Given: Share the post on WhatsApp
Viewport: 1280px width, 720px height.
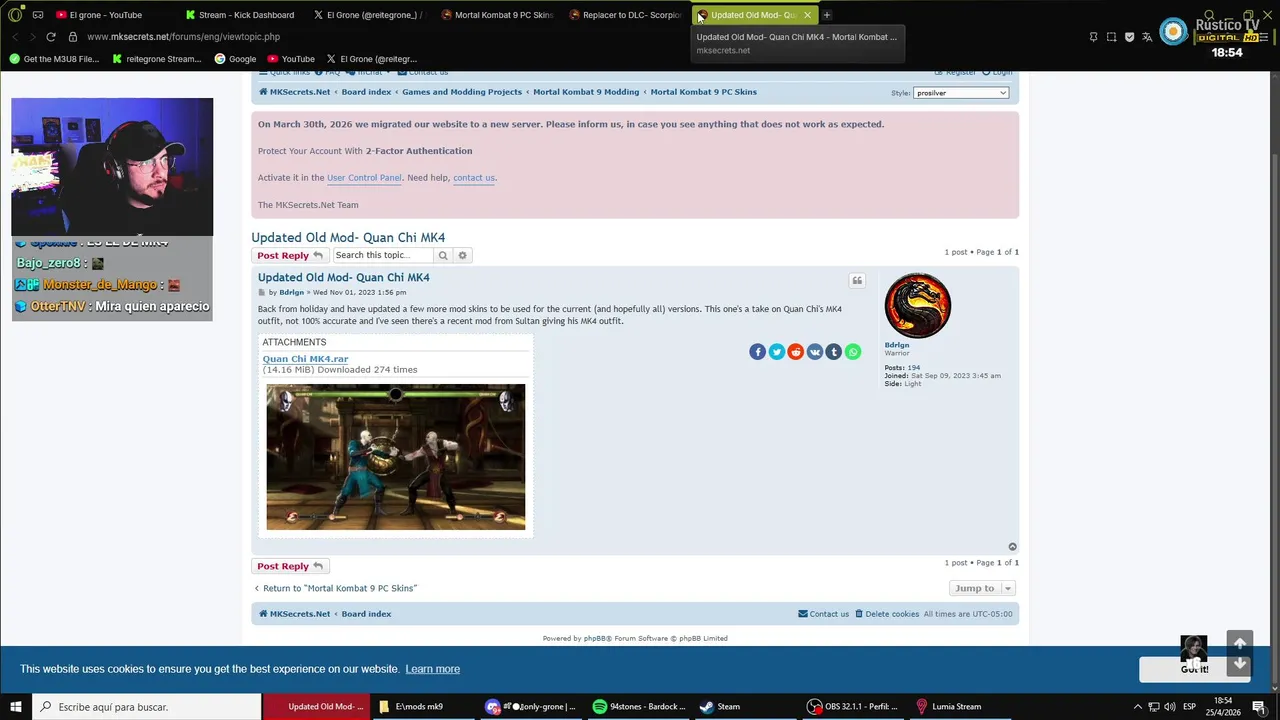Looking at the screenshot, I should click(853, 352).
